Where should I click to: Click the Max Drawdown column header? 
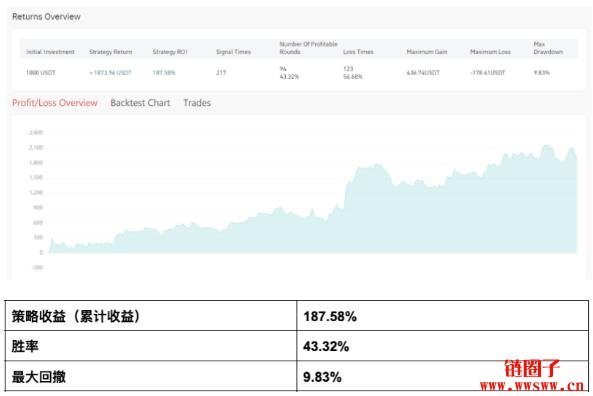(548, 48)
